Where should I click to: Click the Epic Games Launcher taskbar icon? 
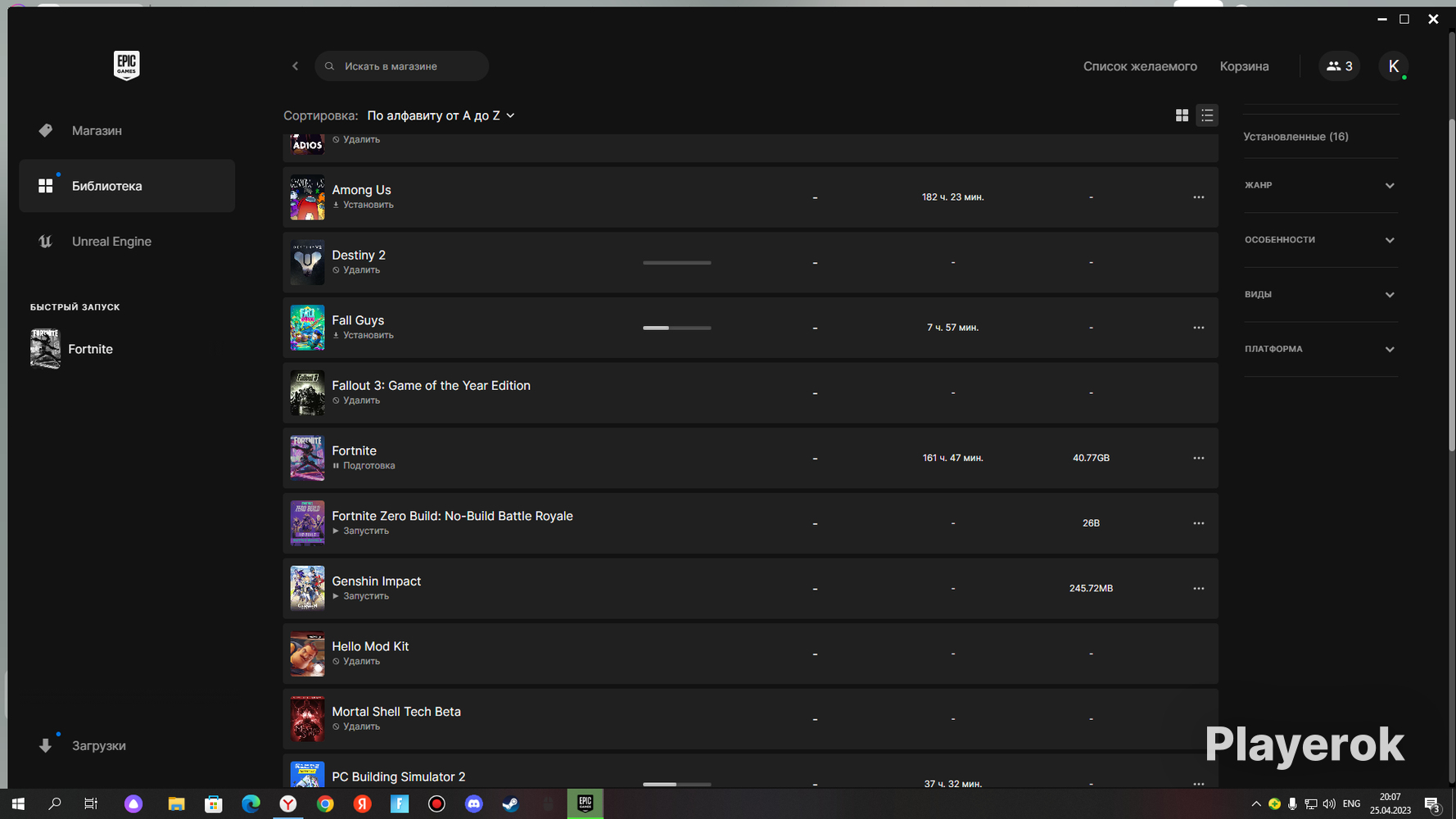coord(585,804)
